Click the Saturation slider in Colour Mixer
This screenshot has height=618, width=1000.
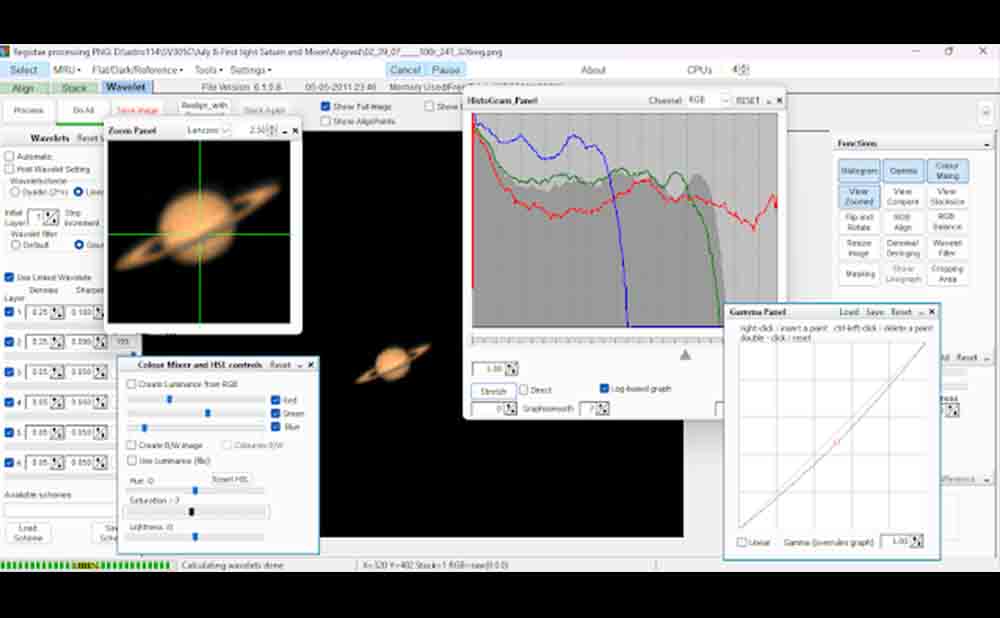tap(195, 512)
